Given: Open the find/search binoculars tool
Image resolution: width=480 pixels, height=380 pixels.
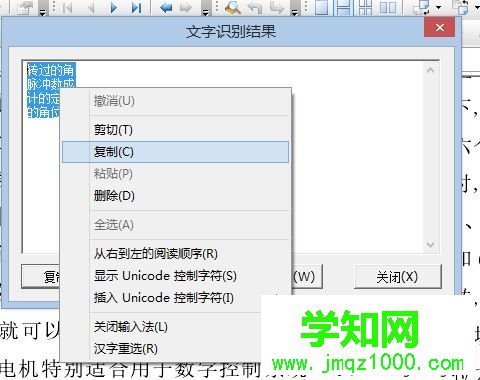Looking at the screenshot, I should coord(233,7).
